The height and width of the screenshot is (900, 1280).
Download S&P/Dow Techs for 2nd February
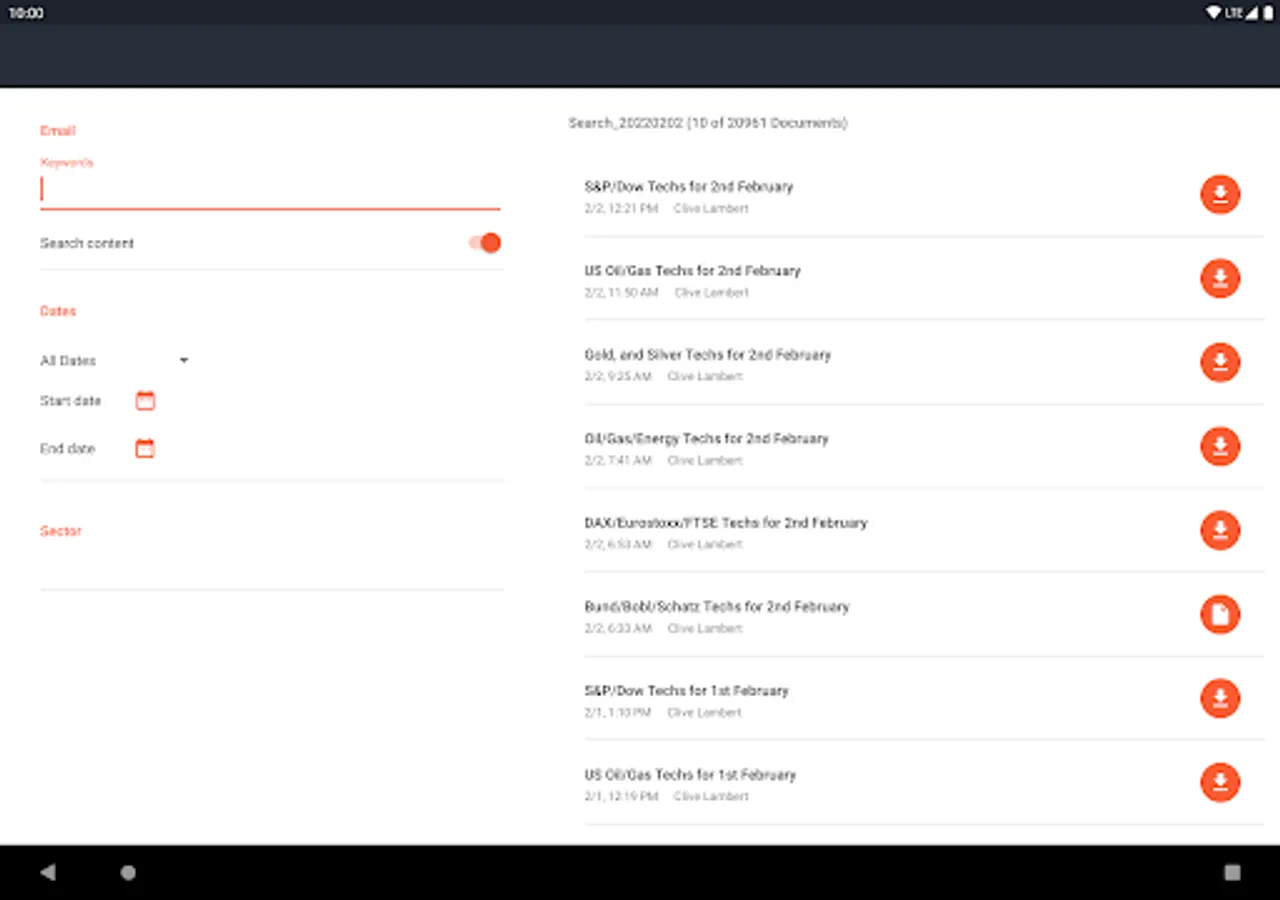tap(1220, 195)
